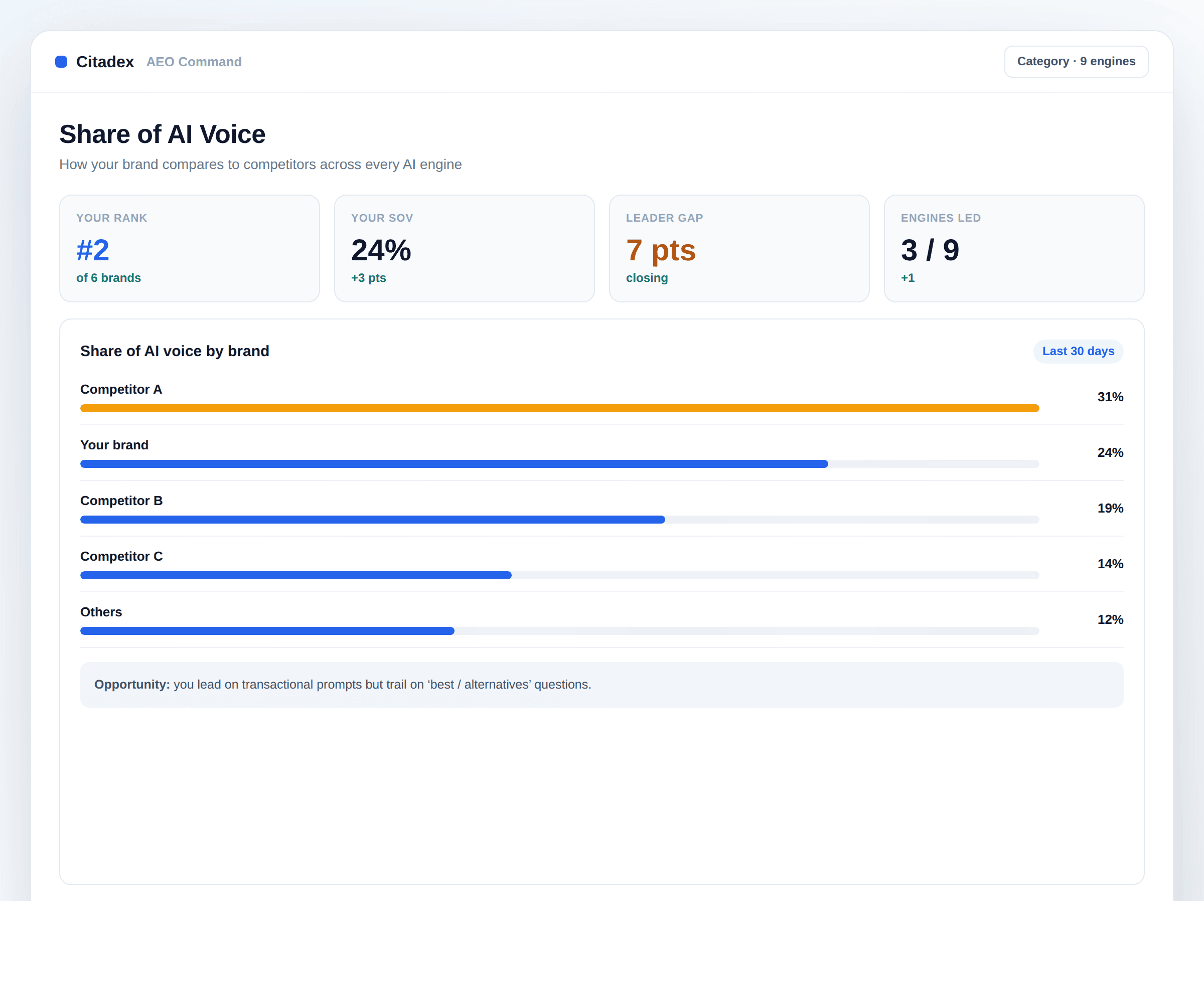Open the Your SOV 24% card
1204x988 pixels.
click(x=465, y=249)
